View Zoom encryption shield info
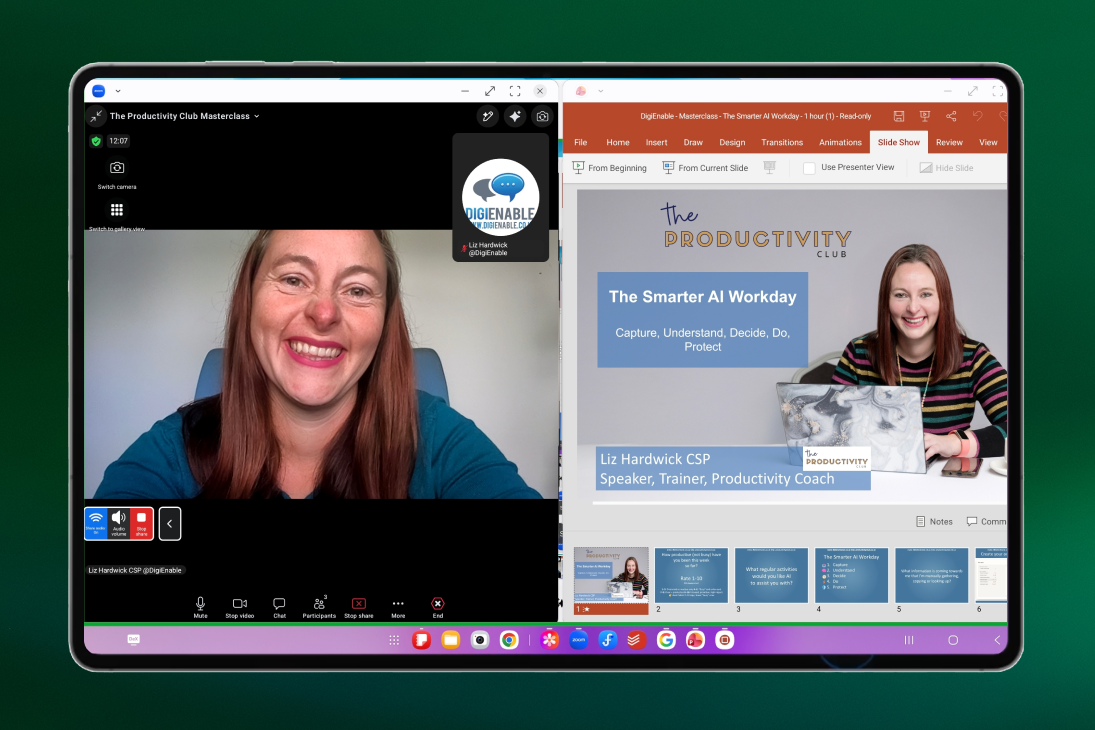Screen dimensions: 1095x730 click(x=96, y=141)
